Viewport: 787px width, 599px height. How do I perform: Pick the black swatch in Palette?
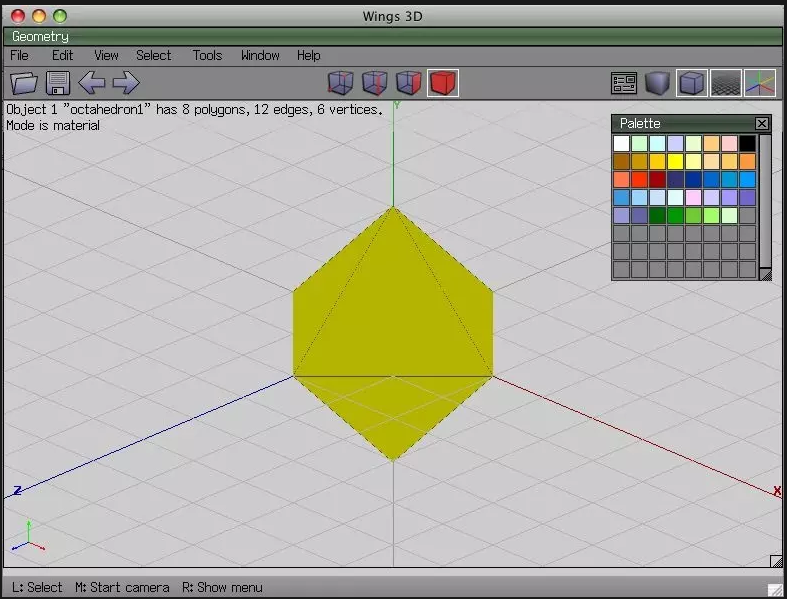coord(747,144)
